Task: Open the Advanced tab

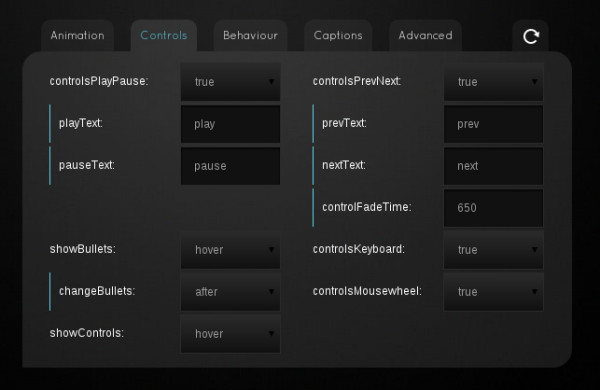Action: pyautogui.click(x=425, y=36)
